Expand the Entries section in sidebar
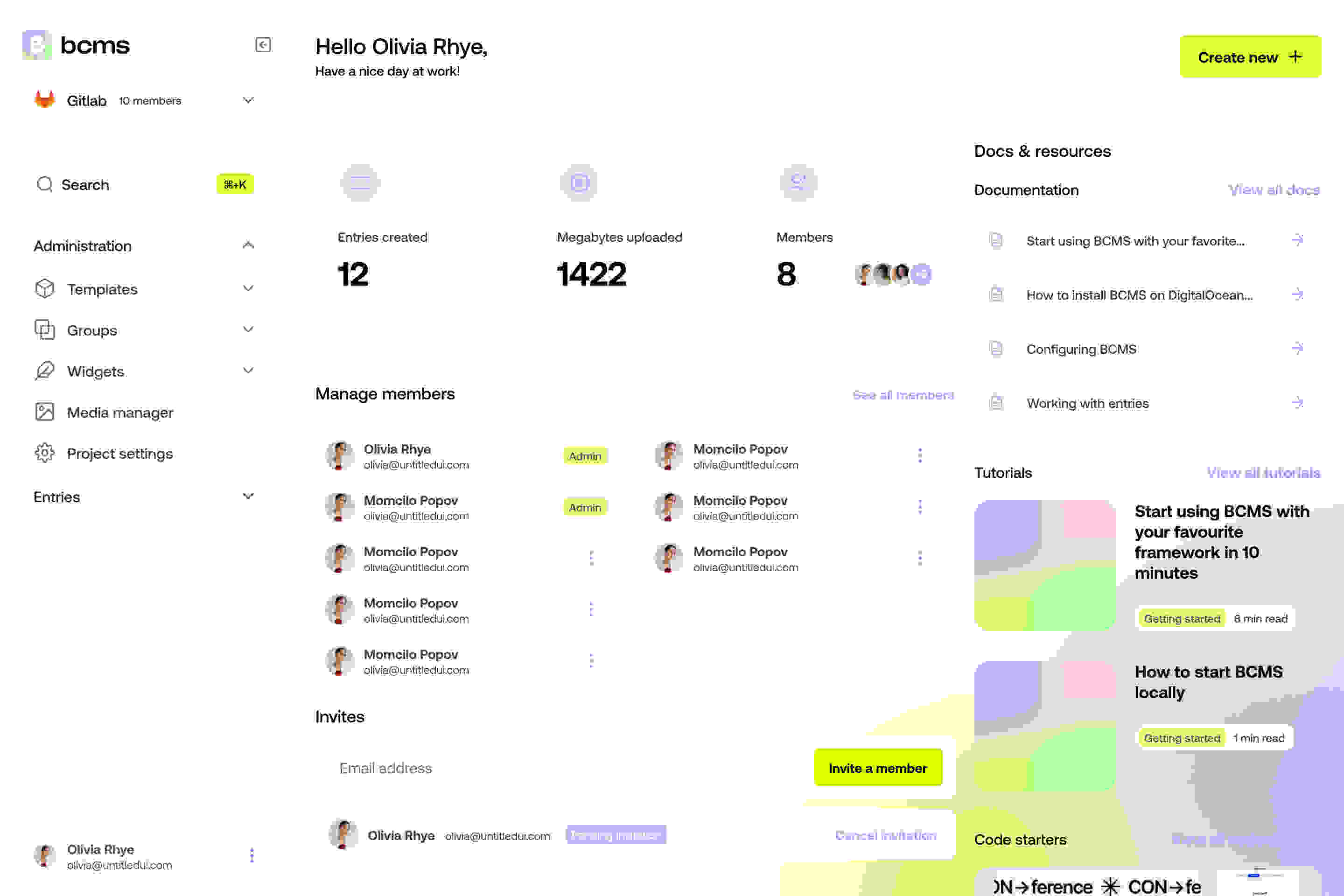The height and width of the screenshot is (896, 1344). 247,496
